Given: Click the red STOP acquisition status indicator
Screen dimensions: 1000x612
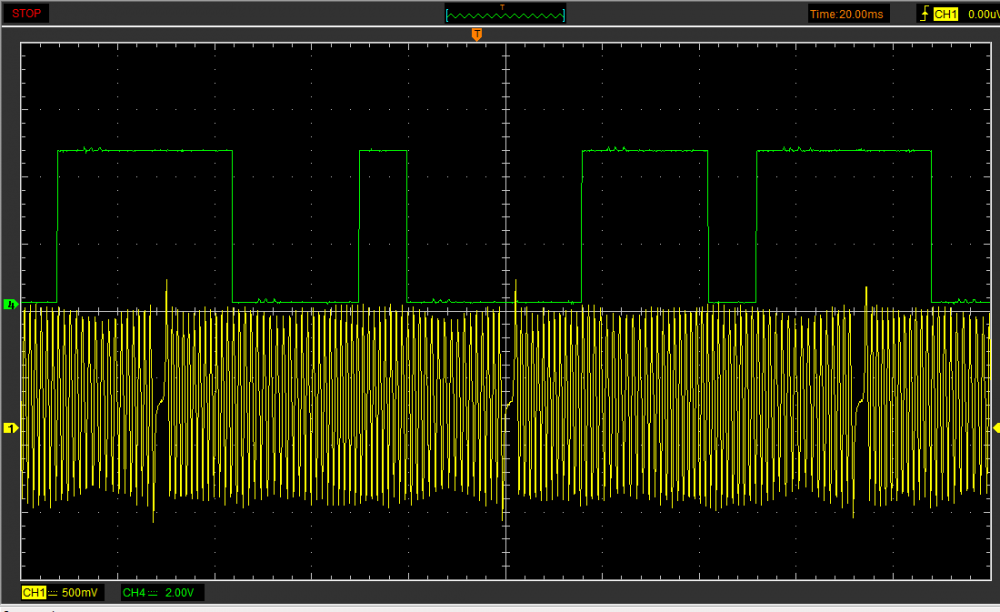Looking at the screenshot, I should click(x=26, y=13).
